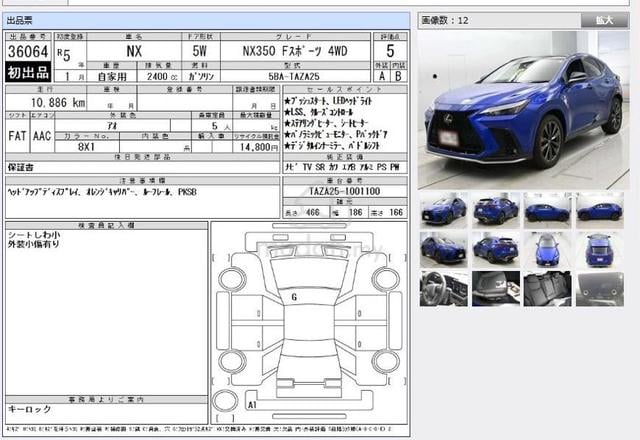The height and width of the screenshot is (440, 640).
Task: Click the デジタルインナーミラー sales point line
Action: click(x=332, y=145)
